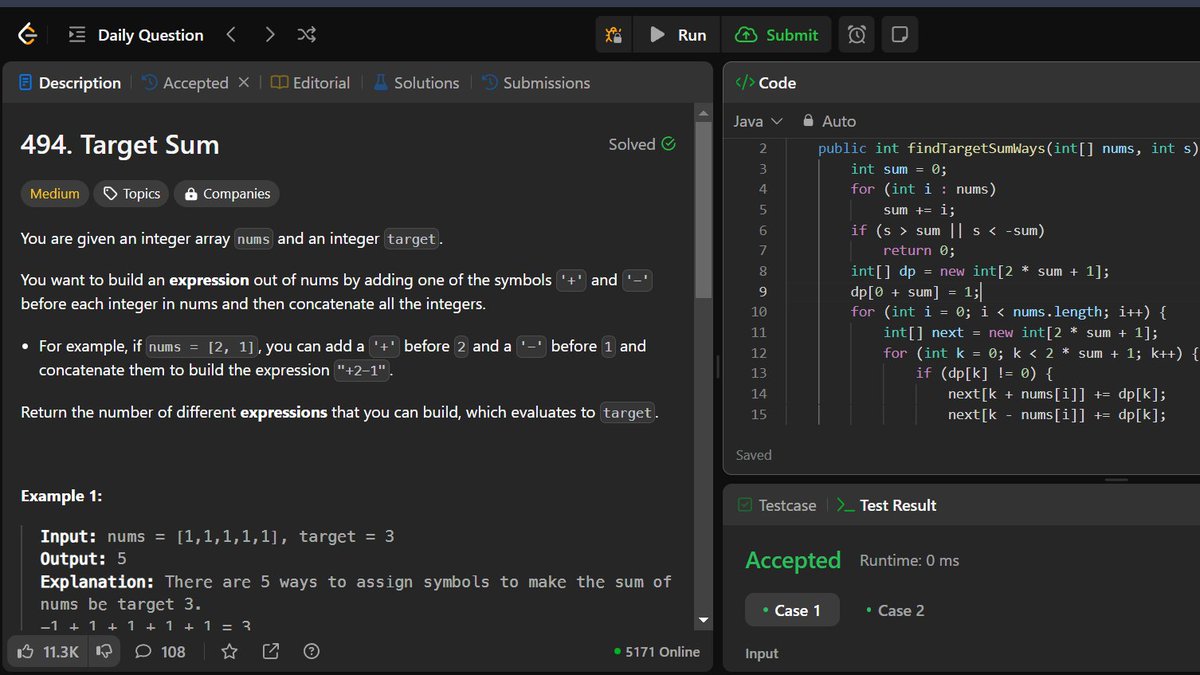Open the timer alarm clock icon
Screen dimensions: 1200x675
click(857, 35)
